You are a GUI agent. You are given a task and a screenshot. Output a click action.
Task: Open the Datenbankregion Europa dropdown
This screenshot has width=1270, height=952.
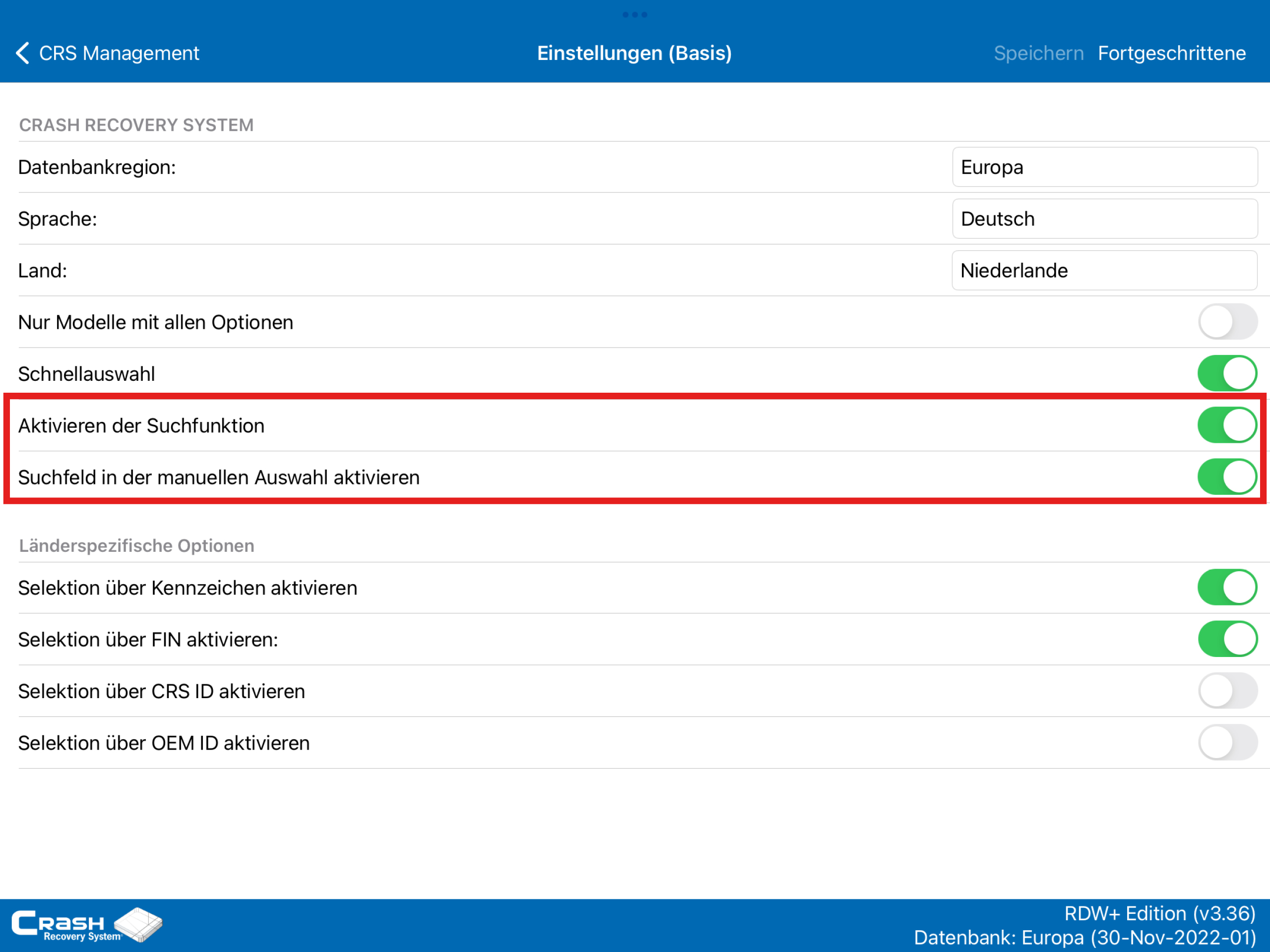click(1105, 167)
